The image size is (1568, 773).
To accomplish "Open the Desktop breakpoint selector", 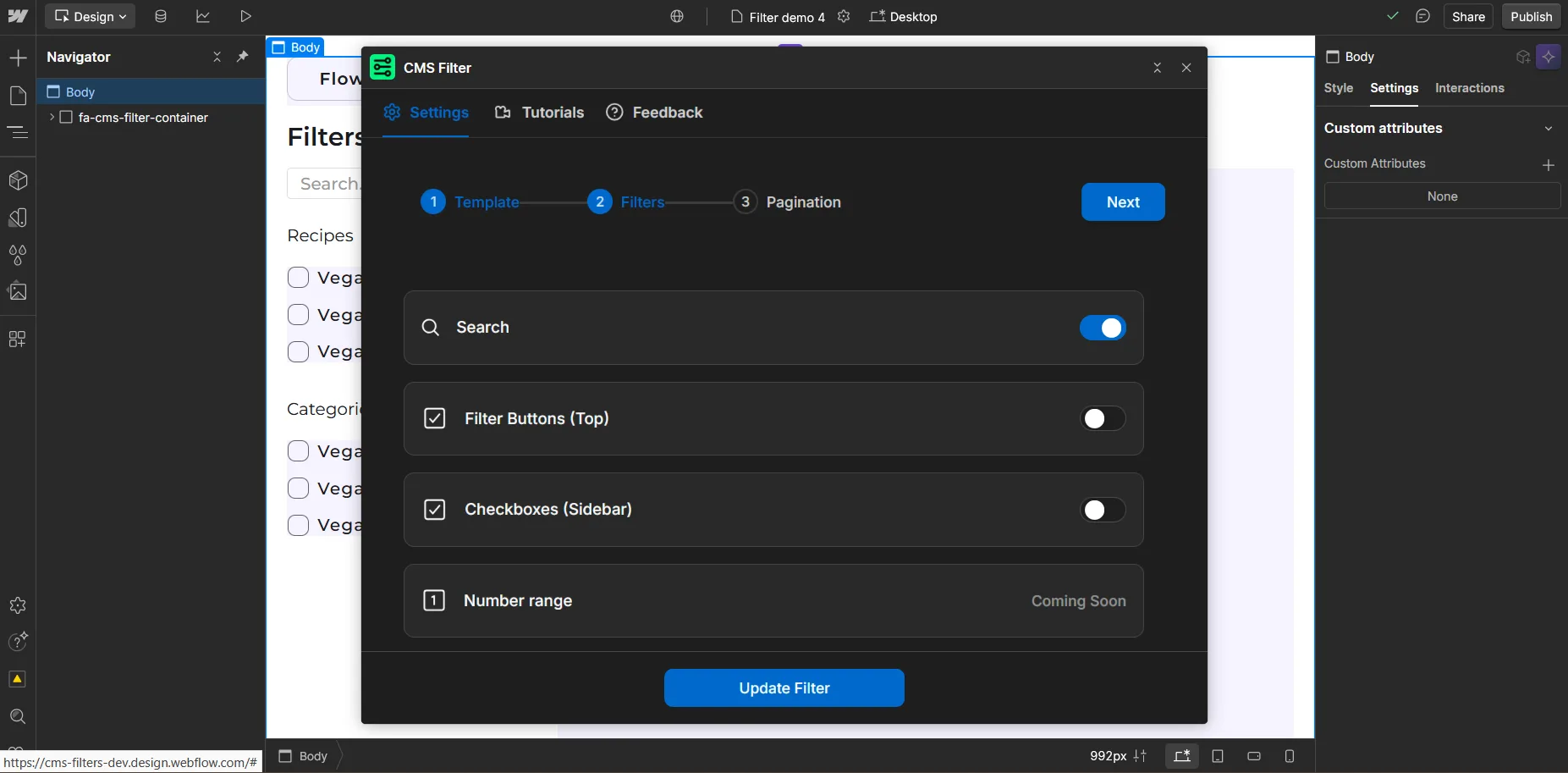I will click(x=904, y=17).
